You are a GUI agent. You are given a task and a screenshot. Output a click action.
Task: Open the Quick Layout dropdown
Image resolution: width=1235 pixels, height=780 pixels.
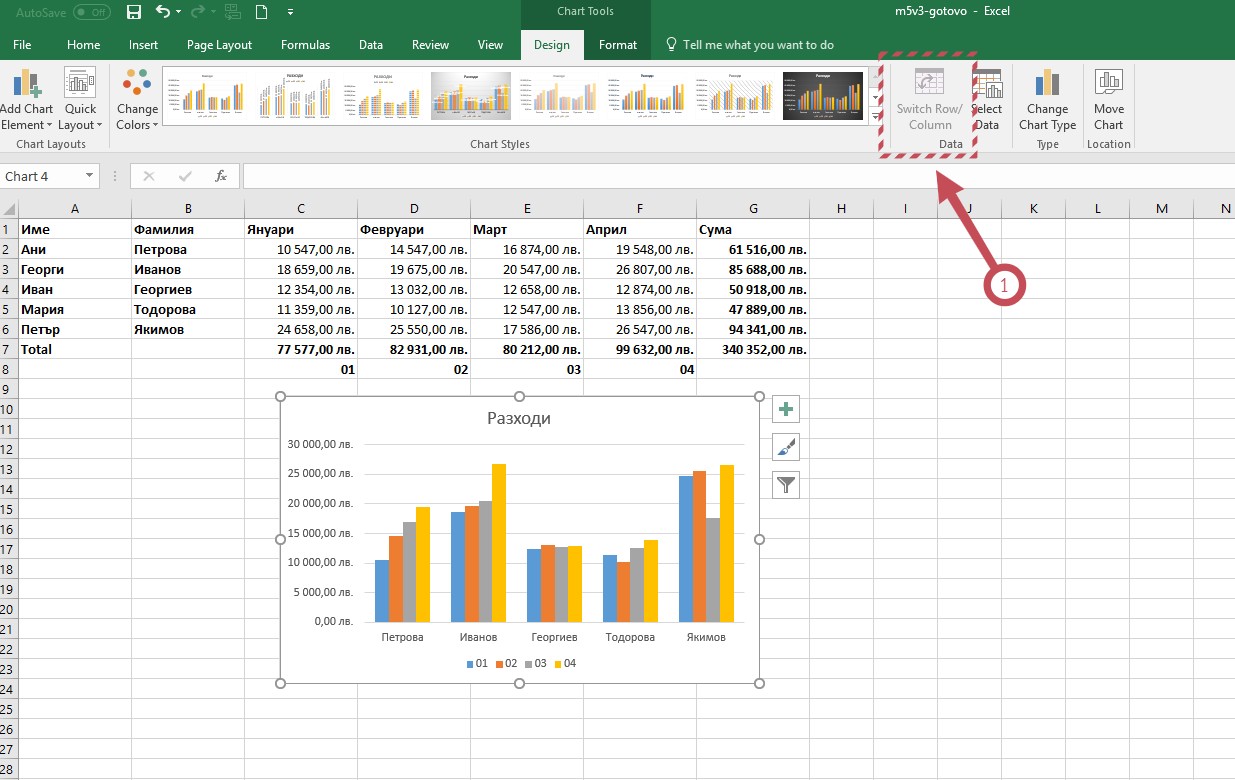[x=80, y=100]
